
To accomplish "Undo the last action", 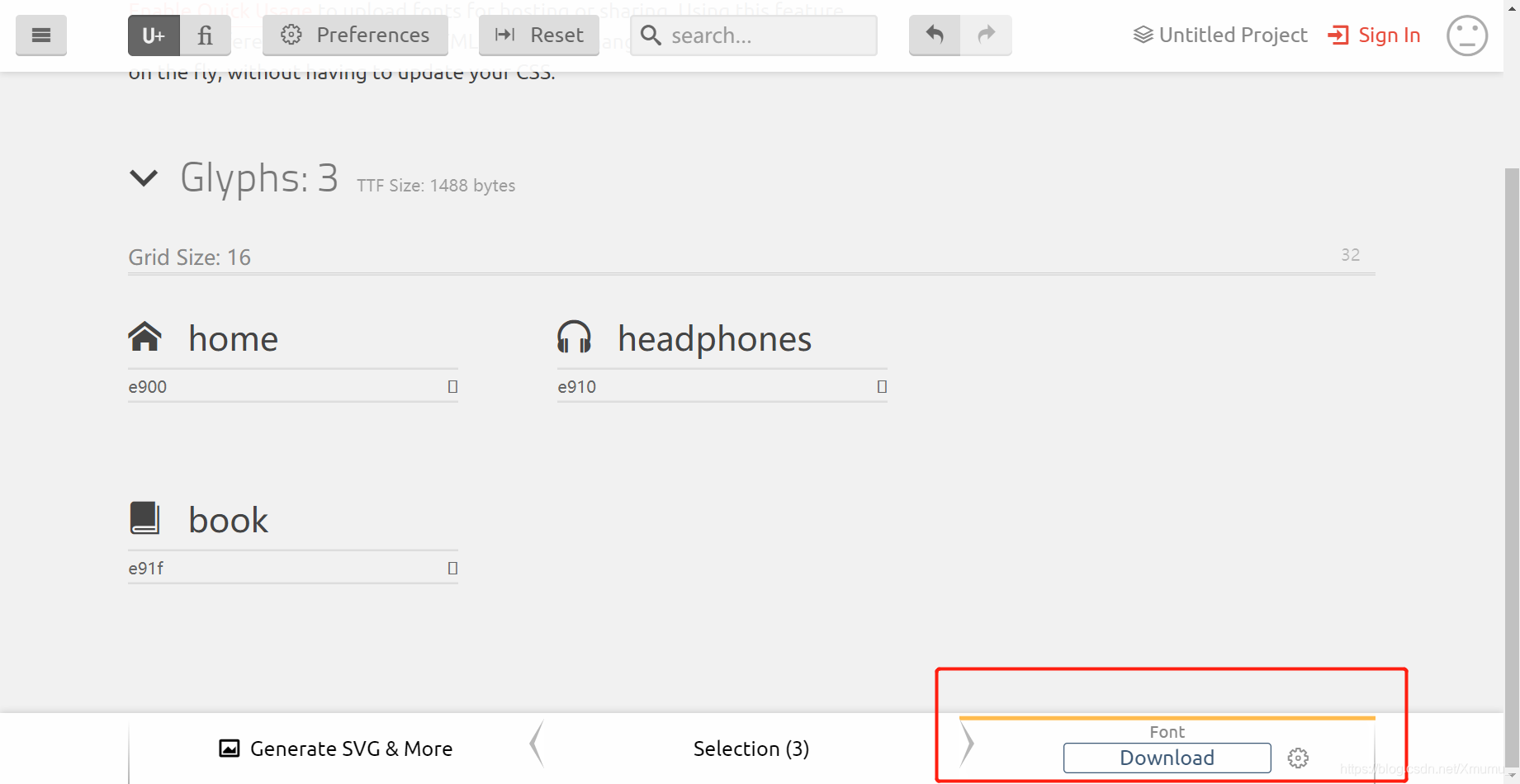I will pyautogui.click(x=935, y=35).
